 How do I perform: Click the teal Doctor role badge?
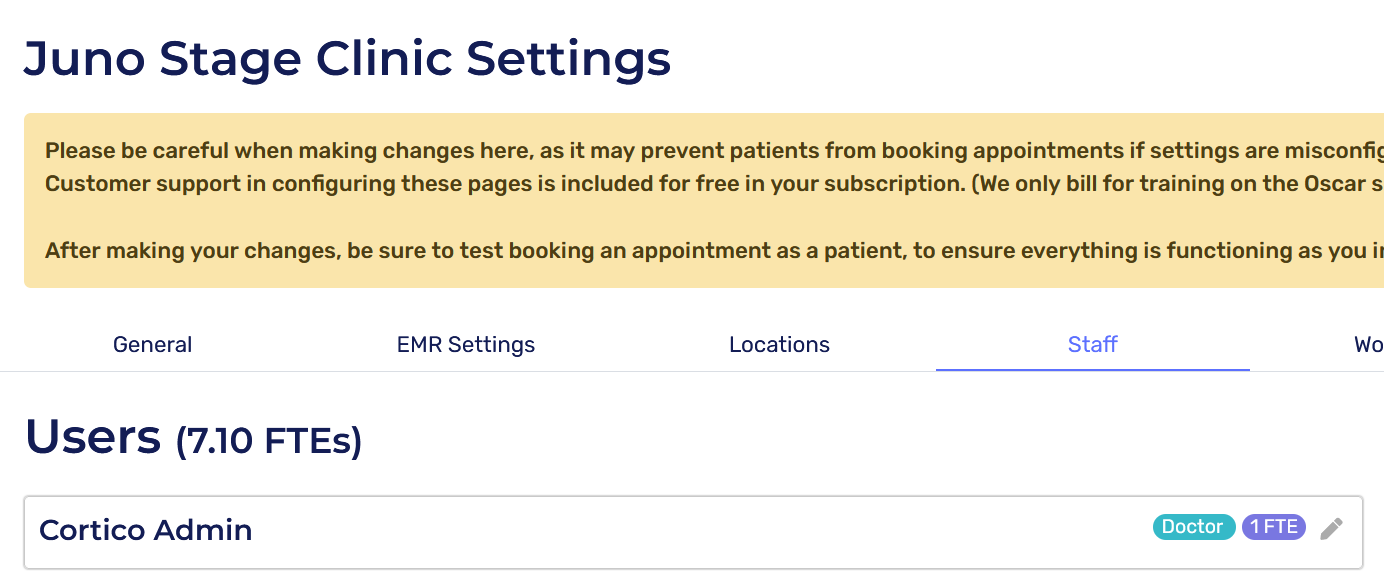coord(1193,527)
